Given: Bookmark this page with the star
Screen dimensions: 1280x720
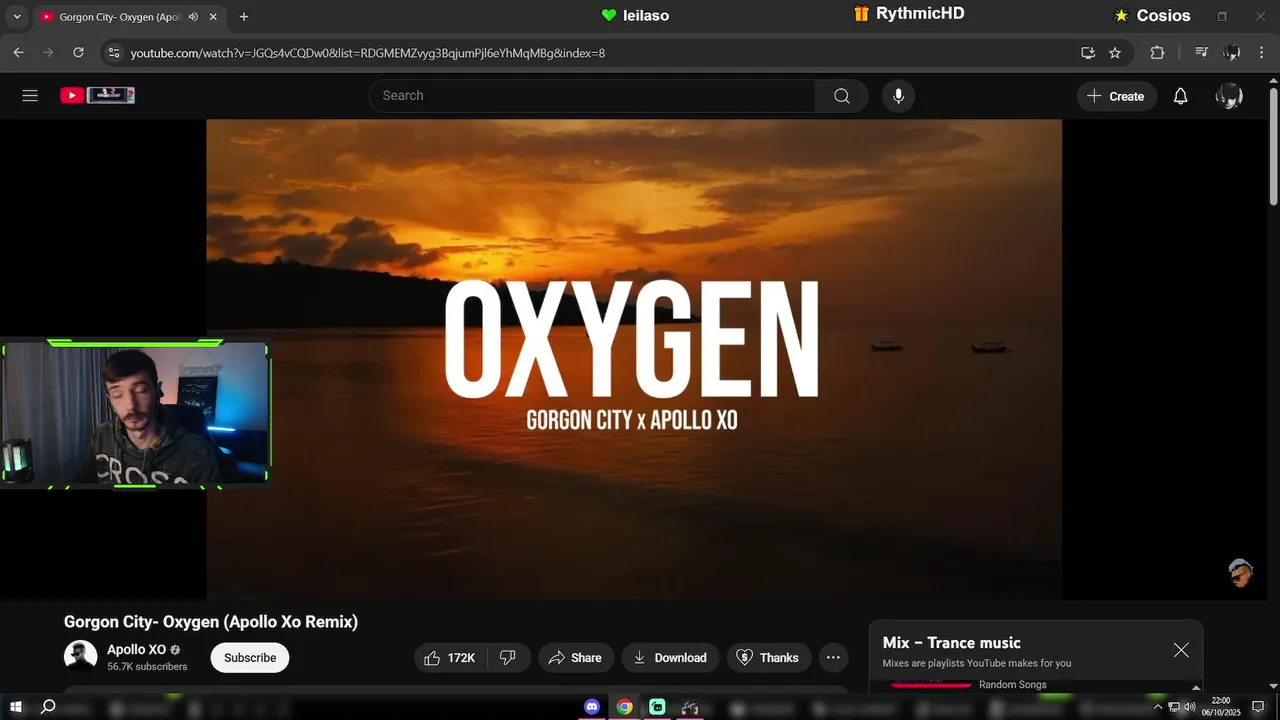Looking at the screenshot, I should pos(1115,53).
